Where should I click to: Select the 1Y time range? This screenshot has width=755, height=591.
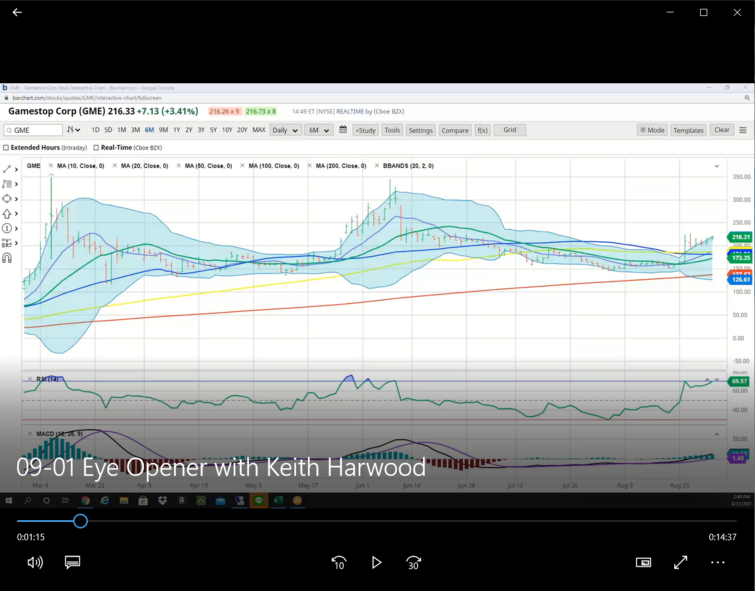176,130
